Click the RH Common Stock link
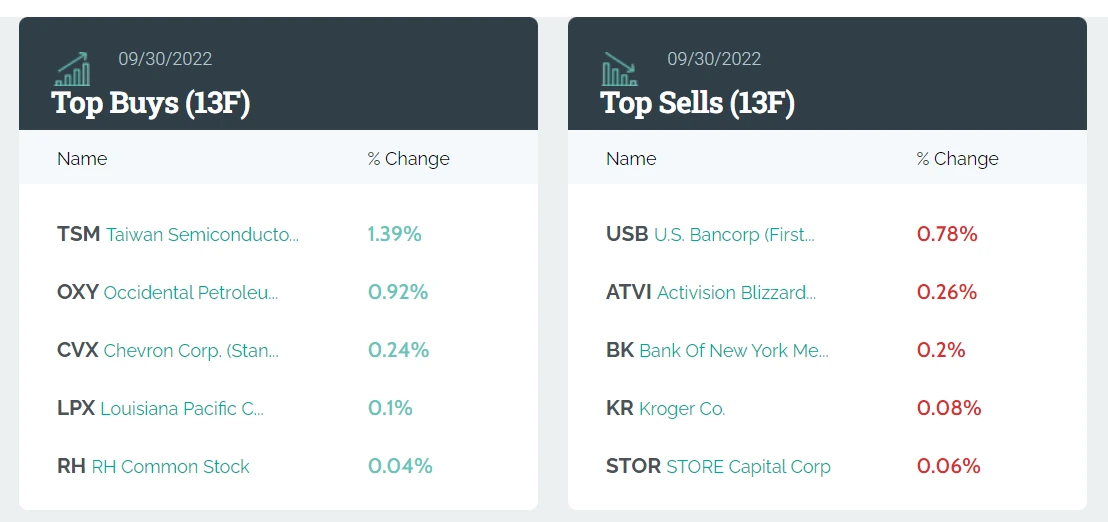The height and width of the screenshot is (522, 1108). pos(170,467)
